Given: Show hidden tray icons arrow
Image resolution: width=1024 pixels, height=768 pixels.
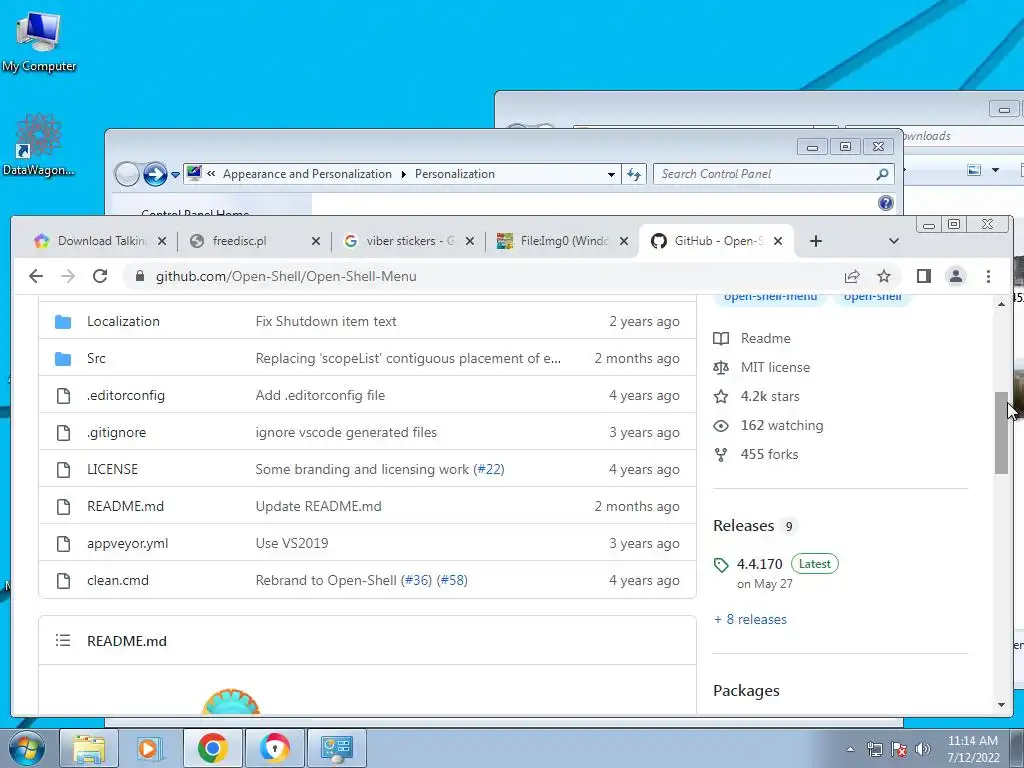Looking at the screenshot, I should [x=850, y=749].
